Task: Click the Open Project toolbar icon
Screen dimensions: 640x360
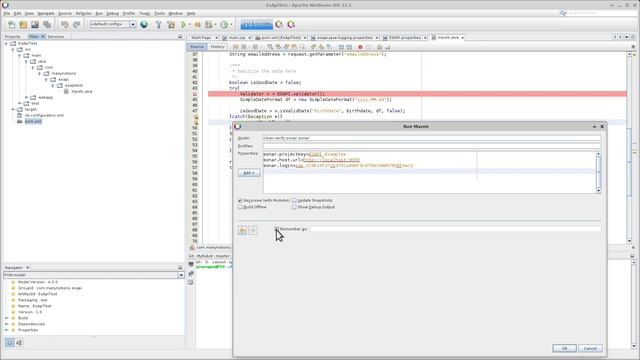Action: (x=35, y=25)
